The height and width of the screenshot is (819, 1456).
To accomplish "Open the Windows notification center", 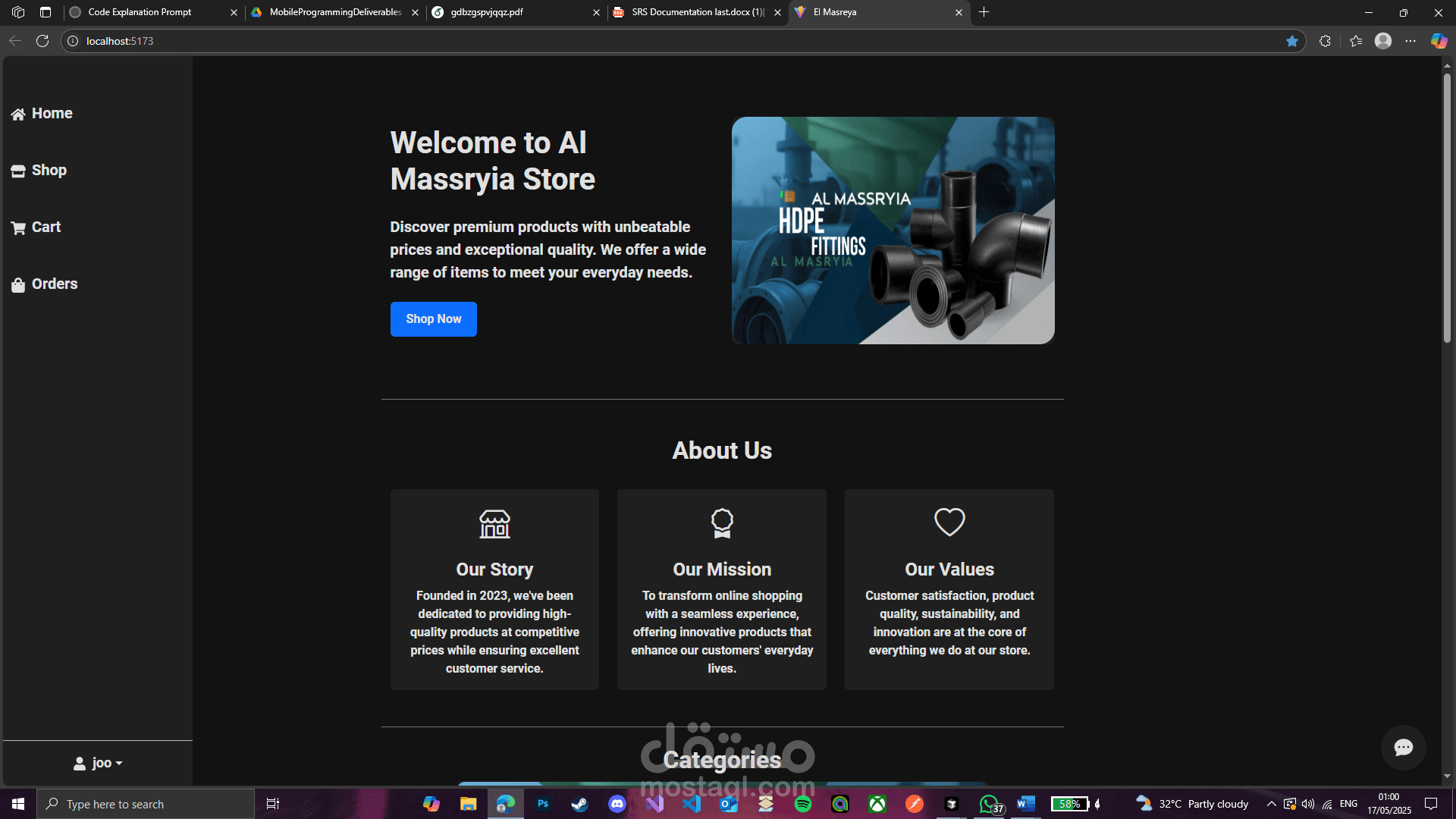I will (1431, 804).
